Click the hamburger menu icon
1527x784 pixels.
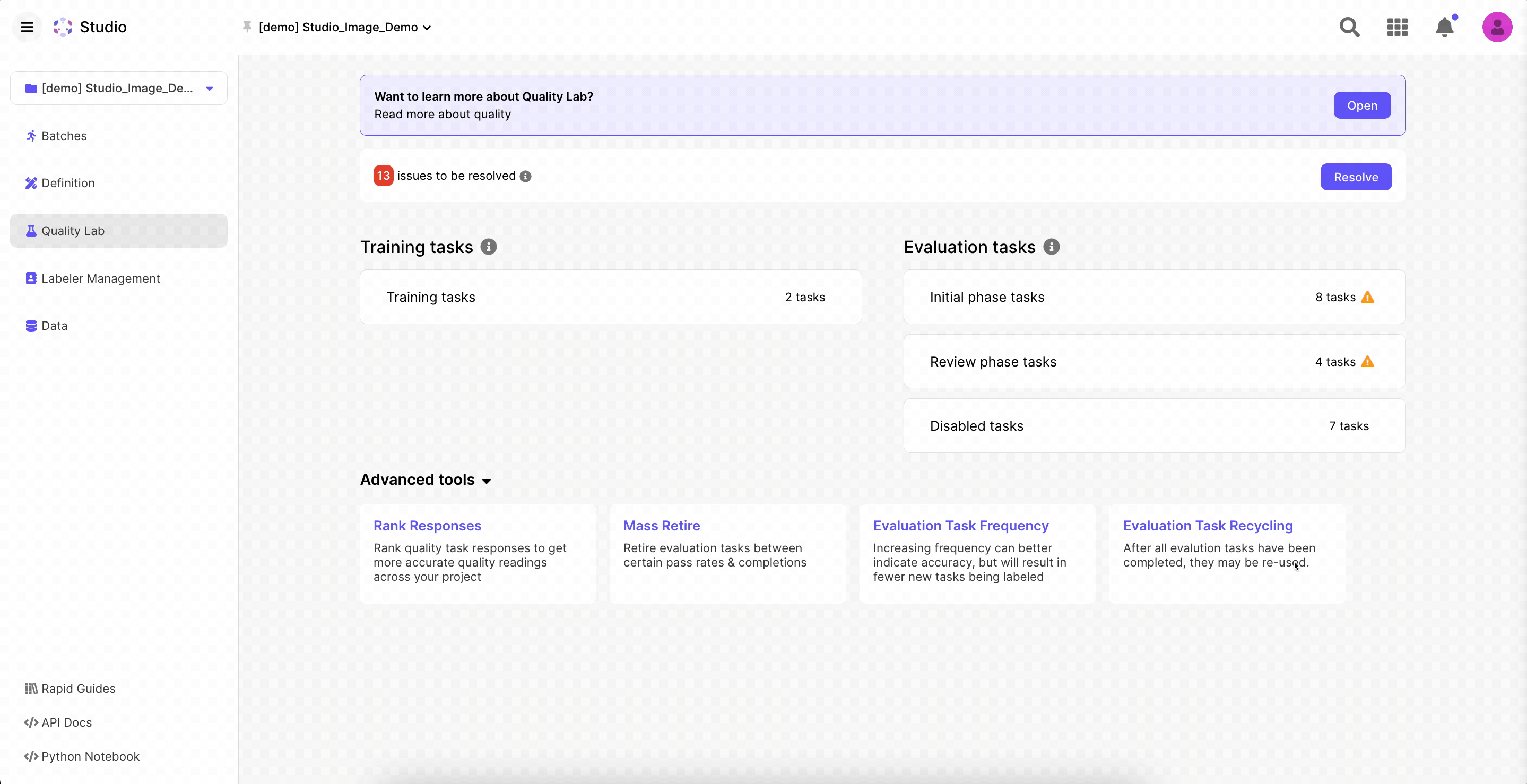pyautogui.click(x=27, y=27)
